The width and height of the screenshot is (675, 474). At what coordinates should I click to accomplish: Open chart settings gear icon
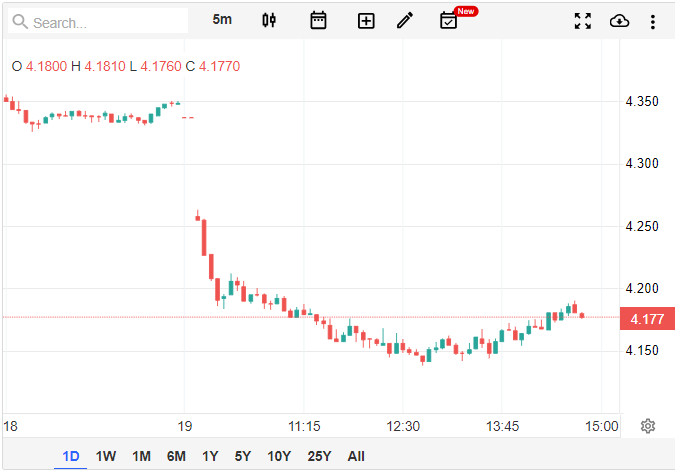[647, 426]
